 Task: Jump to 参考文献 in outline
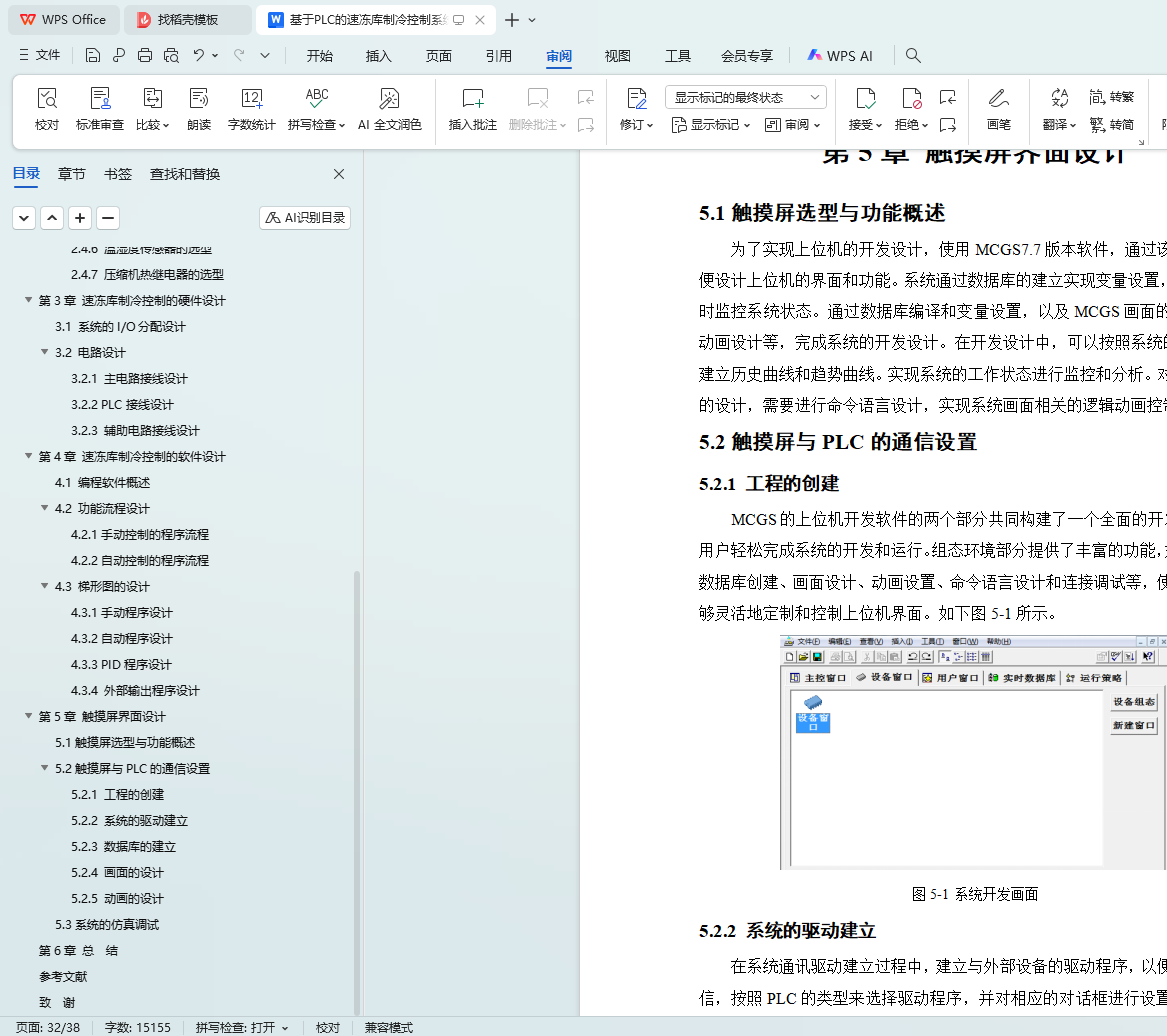[63, 976]
